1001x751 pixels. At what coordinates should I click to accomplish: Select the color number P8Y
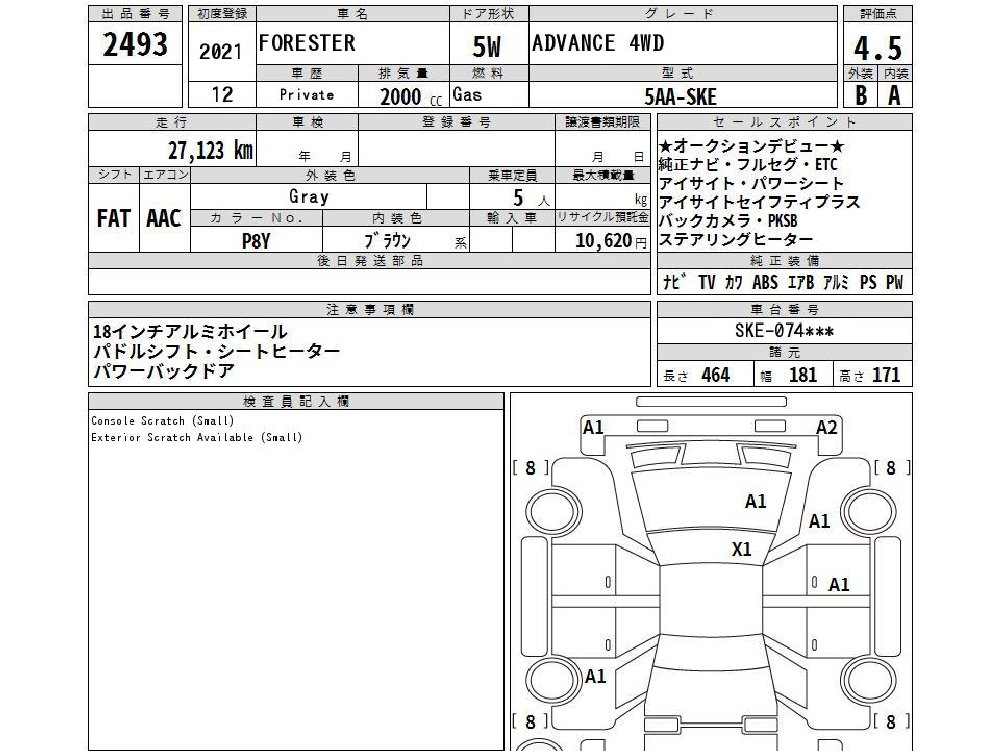[x=256, y=241]
